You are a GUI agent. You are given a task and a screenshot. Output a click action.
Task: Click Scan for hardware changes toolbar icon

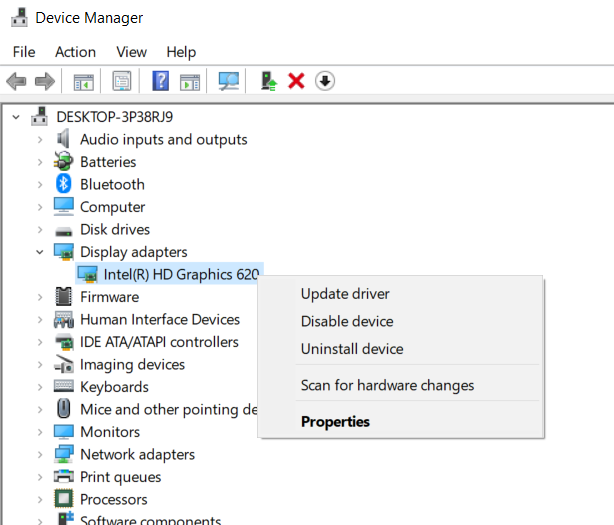(x=229, y=81)
